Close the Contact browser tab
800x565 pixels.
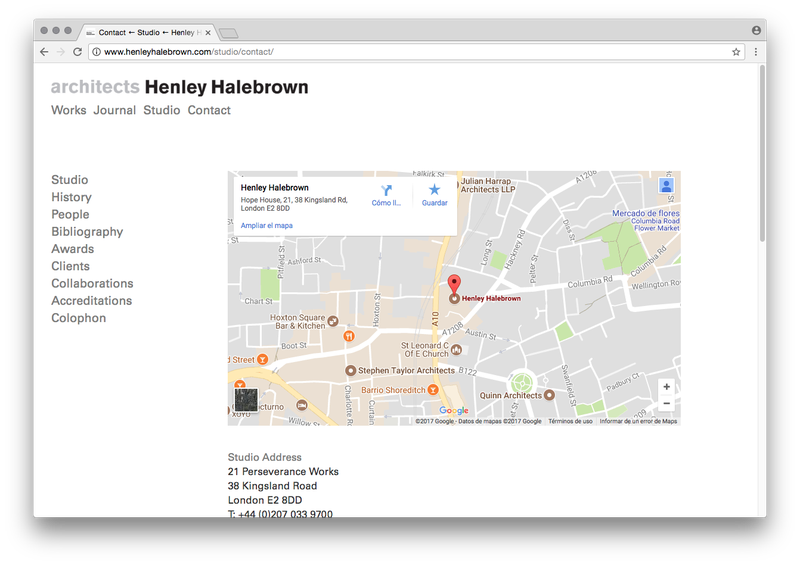pos(208,33)
